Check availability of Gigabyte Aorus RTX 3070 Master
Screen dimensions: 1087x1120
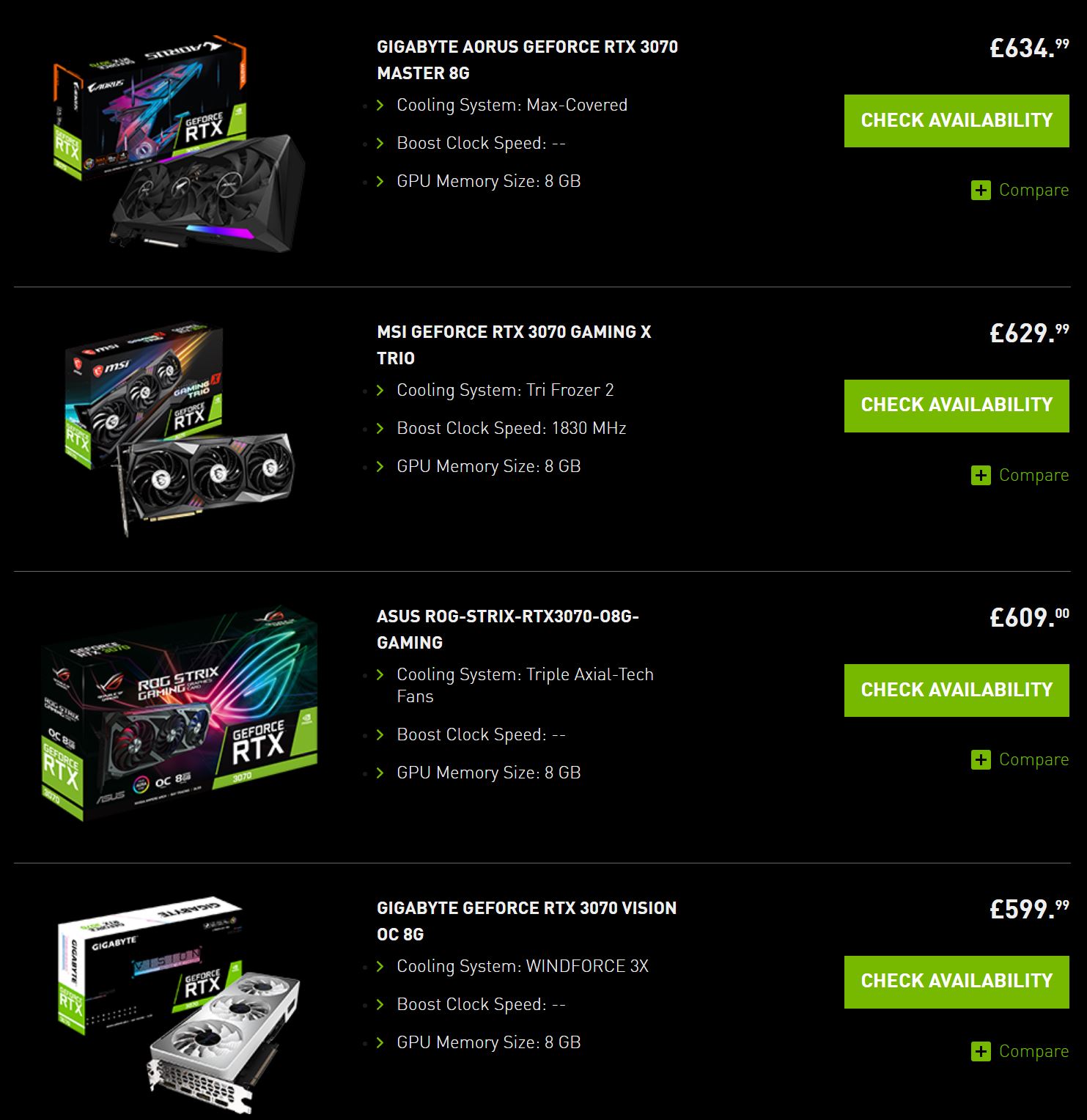(957, 121)
